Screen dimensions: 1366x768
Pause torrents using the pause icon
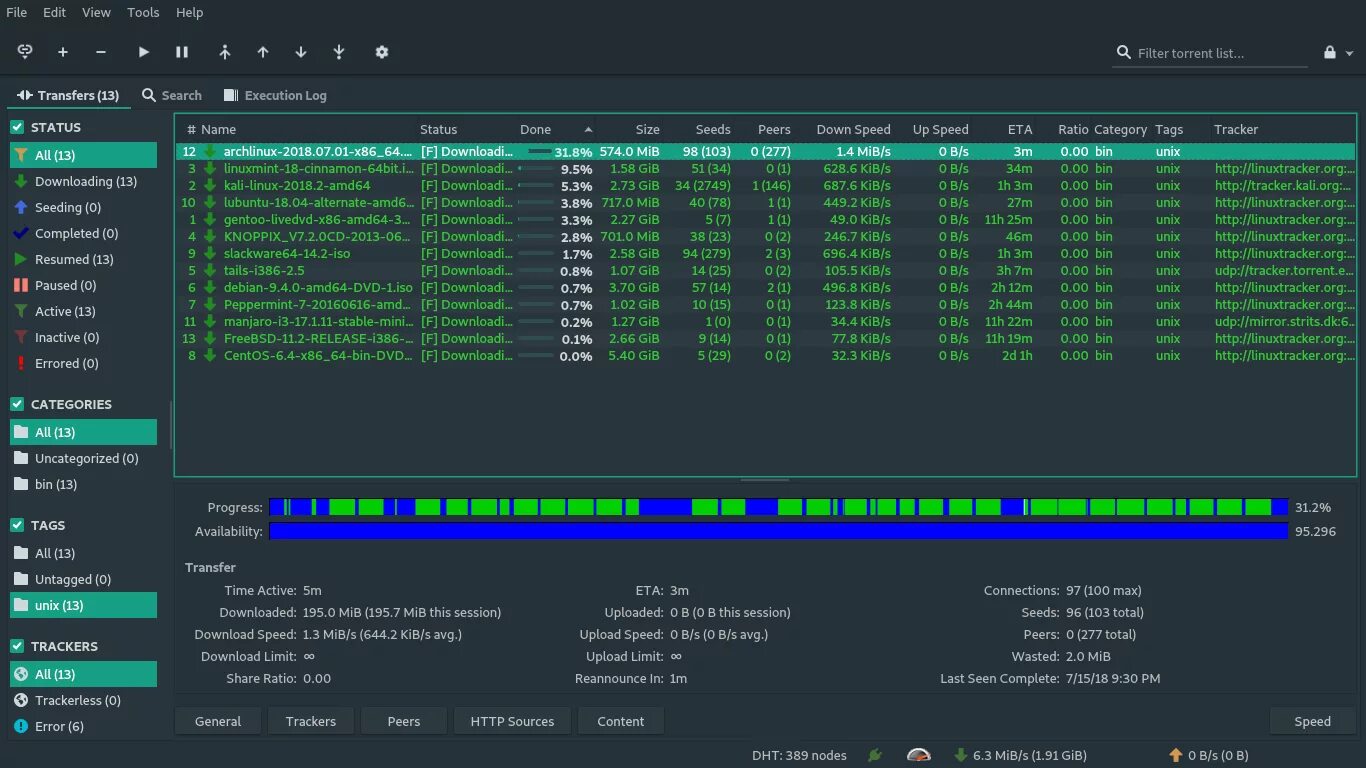point(182,52)
